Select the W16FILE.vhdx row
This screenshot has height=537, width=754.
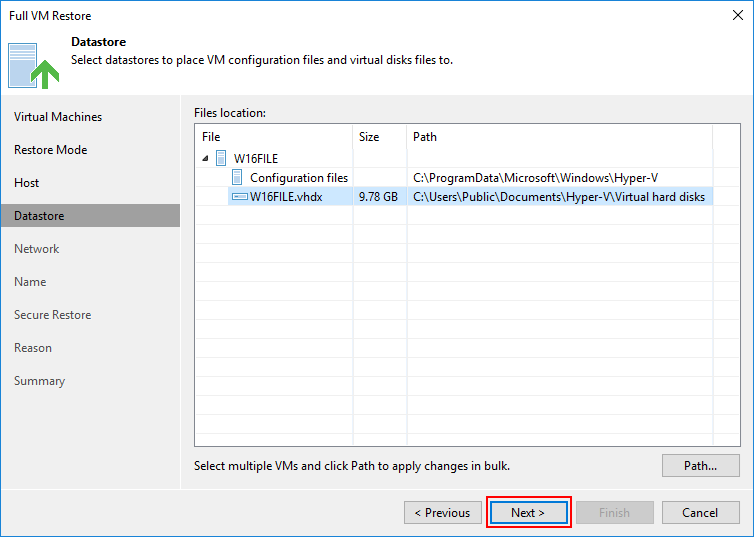[286, 197]
